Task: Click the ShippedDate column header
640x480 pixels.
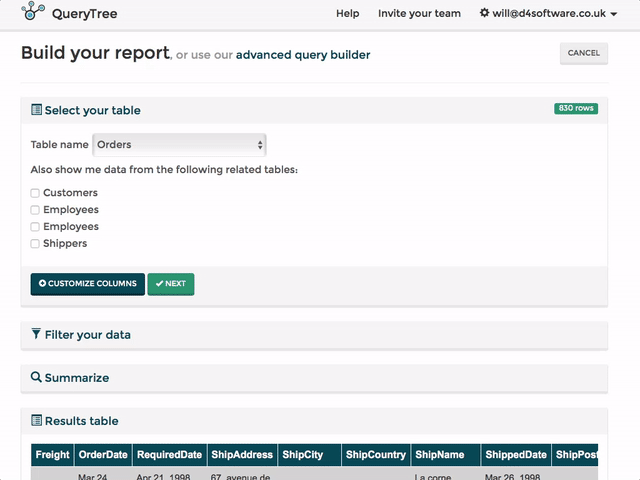Action: (516, 455)
